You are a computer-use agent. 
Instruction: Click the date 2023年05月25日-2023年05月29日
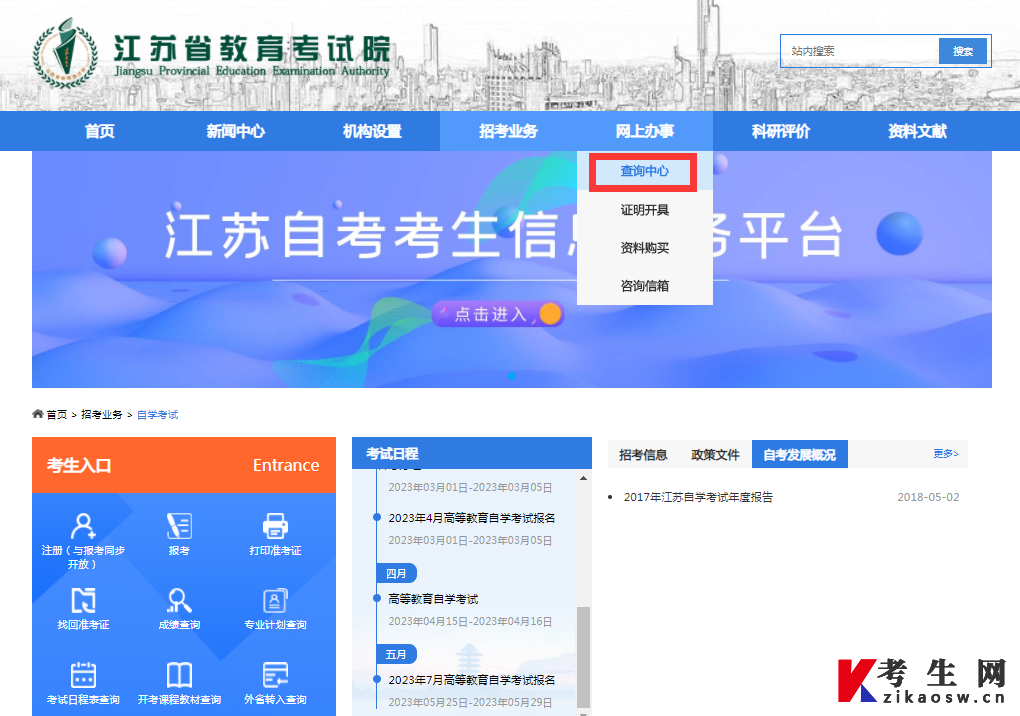coord(470,702)
